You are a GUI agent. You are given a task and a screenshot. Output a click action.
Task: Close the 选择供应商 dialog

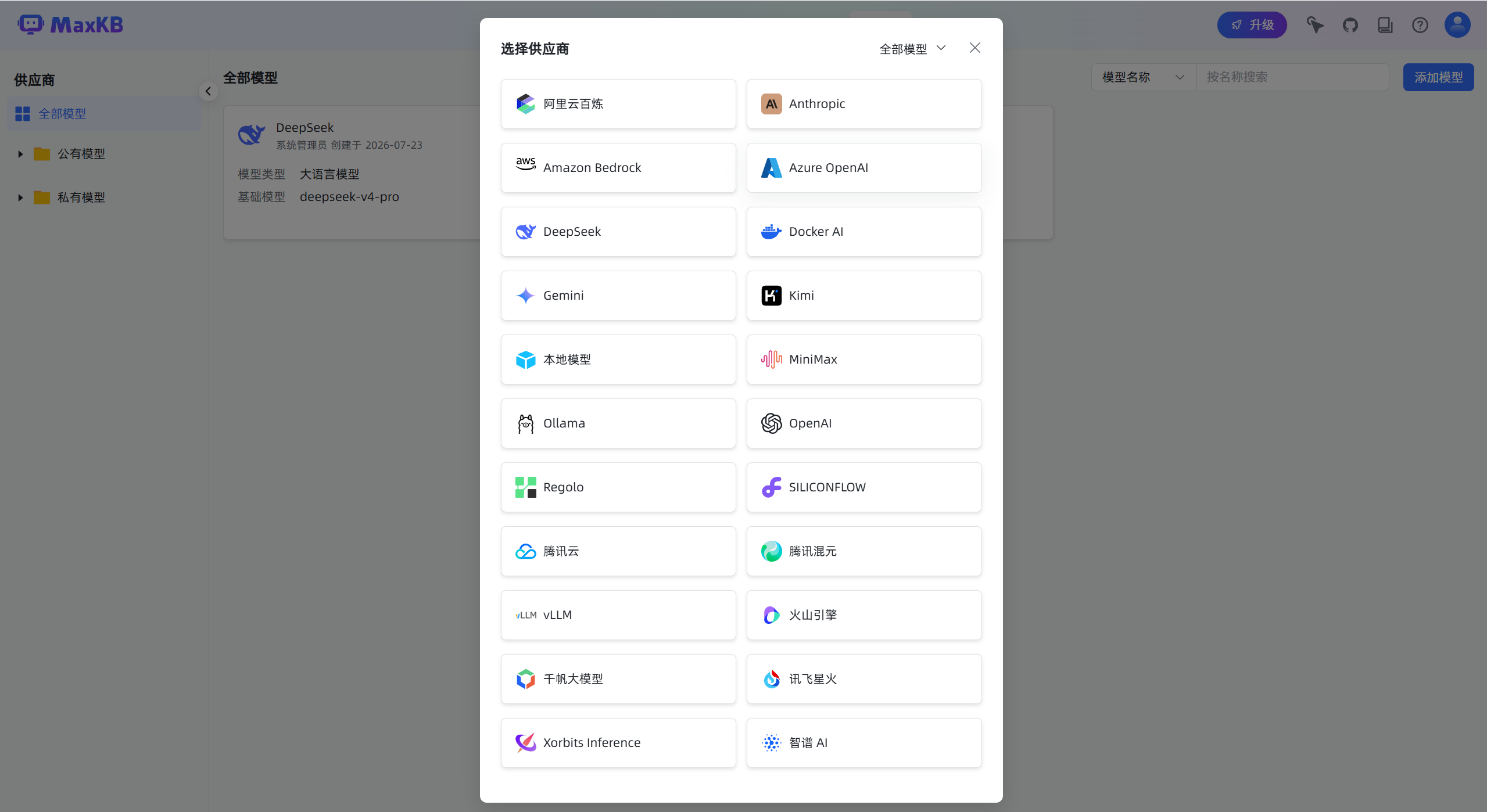[x=974, y=48]
